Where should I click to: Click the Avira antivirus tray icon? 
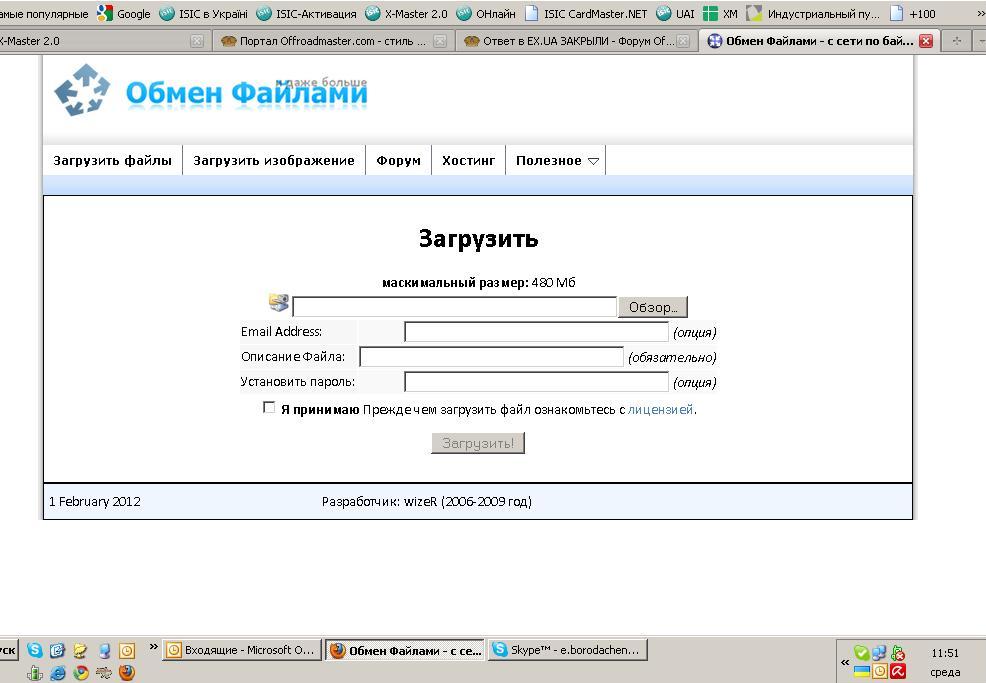click(898, 671)
